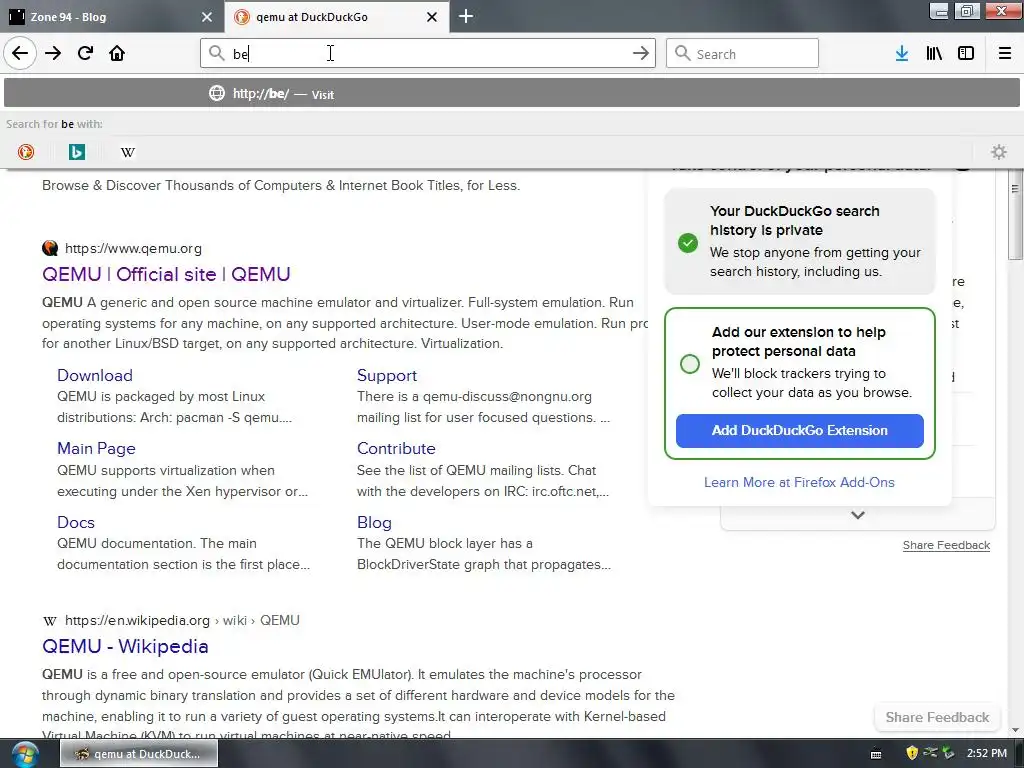Viewport: 1024px width, 768px height.
Task: Click the https://www.qemu.org URL text
Action: coord(133,248)
